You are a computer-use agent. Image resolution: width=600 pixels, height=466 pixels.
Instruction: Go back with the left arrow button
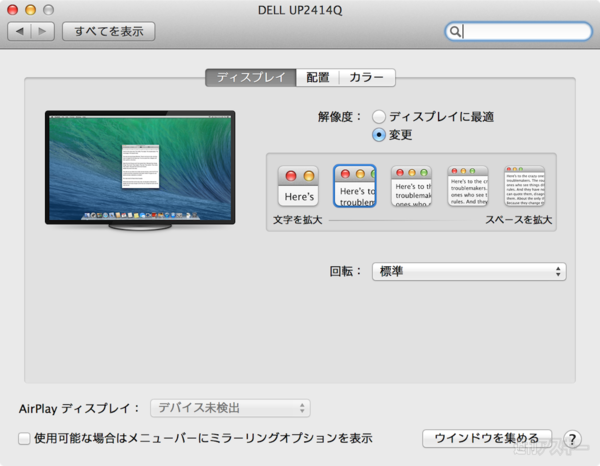click(19, 31)
